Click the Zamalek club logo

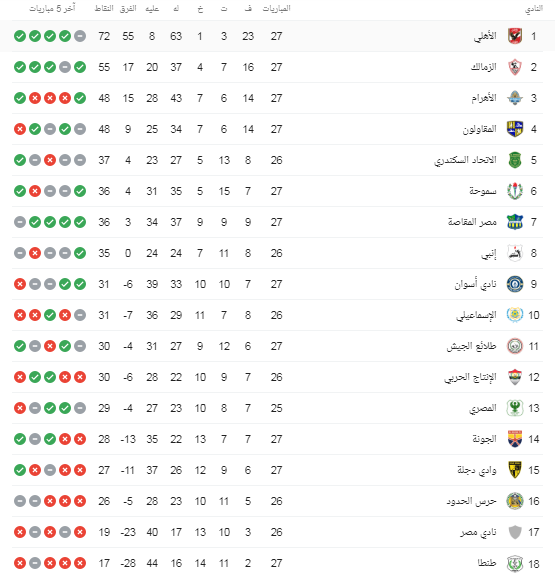(515, 67)
